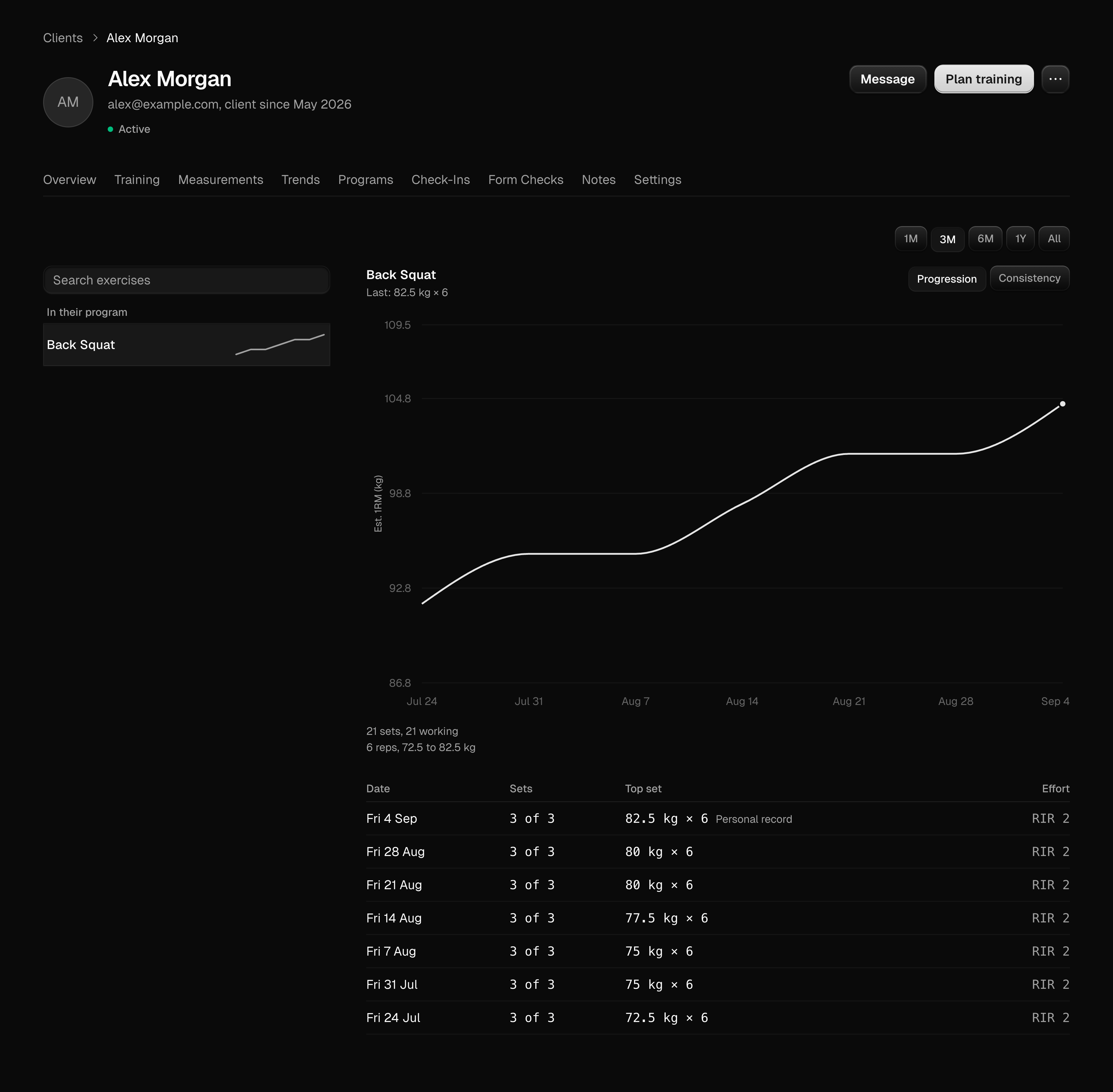The width and height of the screenshot is (1113, 1092).
Task: Click the latest data point on chart
Action: point(1062,404)
